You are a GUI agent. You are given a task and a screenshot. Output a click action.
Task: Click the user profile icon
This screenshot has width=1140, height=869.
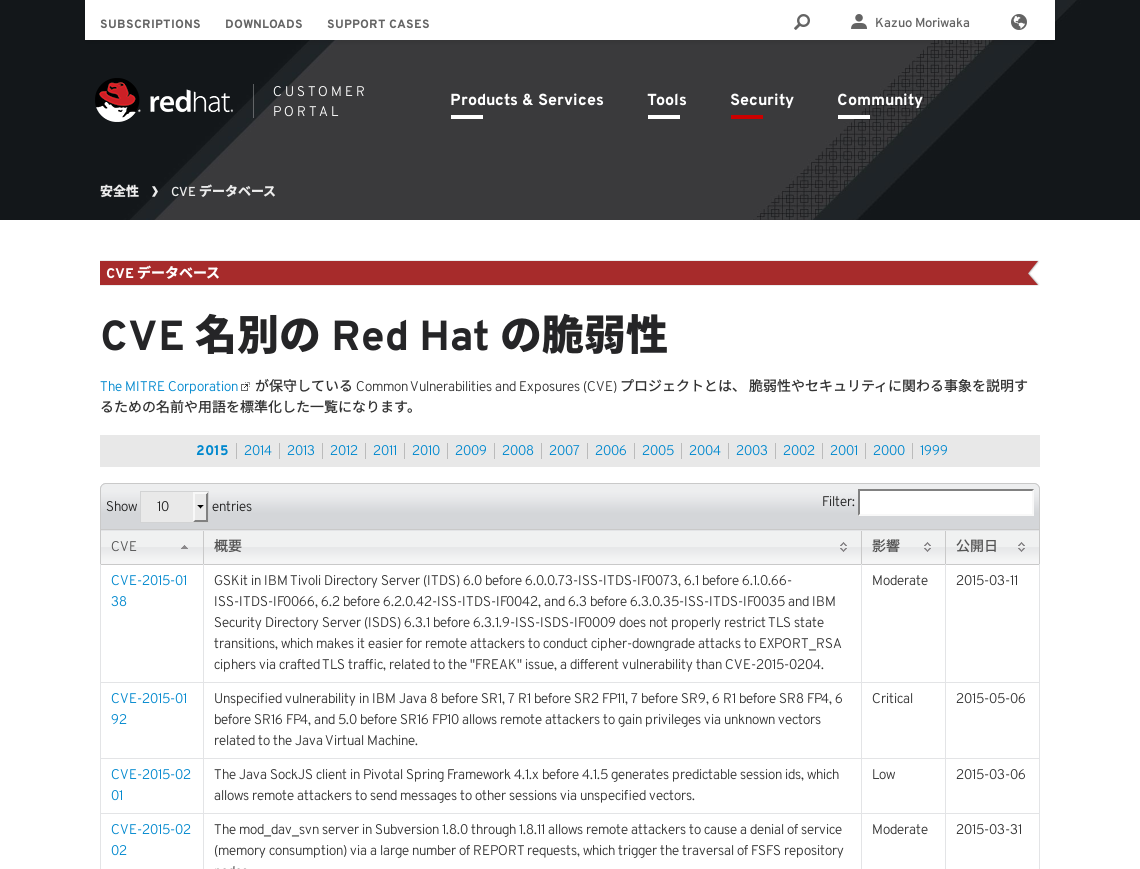pyautogui.click(x=859, y=22)
